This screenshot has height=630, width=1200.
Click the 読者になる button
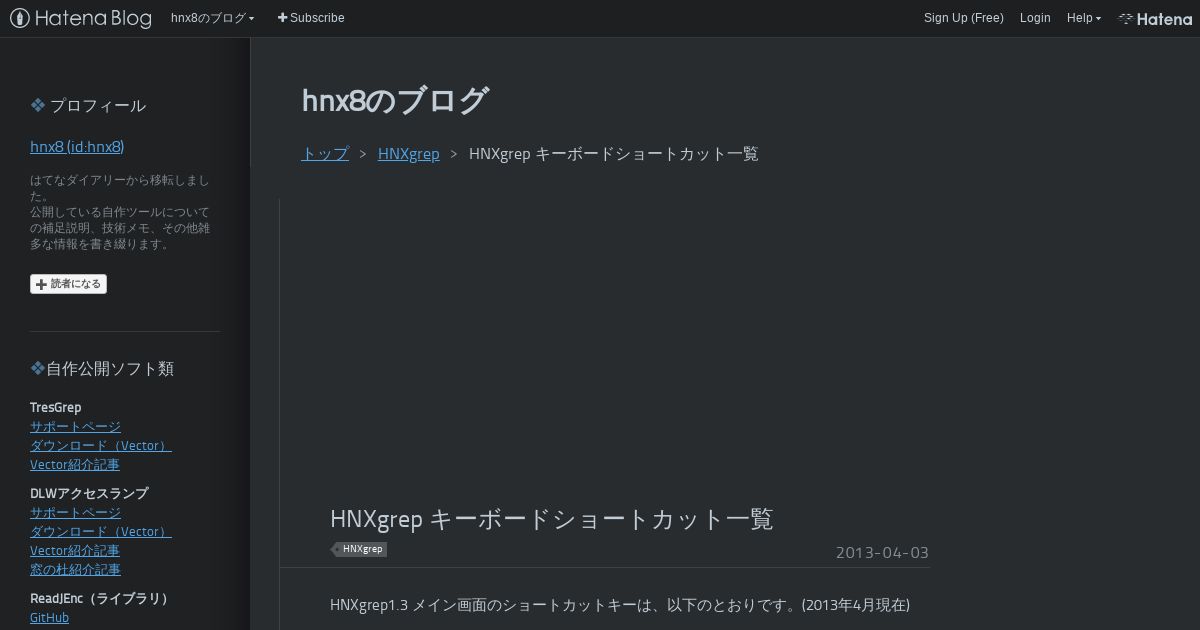coord(68,284)
